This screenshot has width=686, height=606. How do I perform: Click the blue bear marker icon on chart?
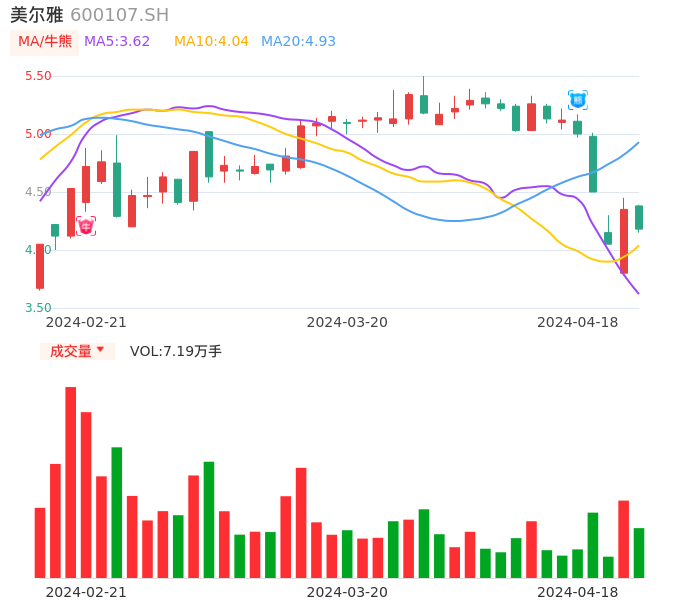click(x=578, y=100)
